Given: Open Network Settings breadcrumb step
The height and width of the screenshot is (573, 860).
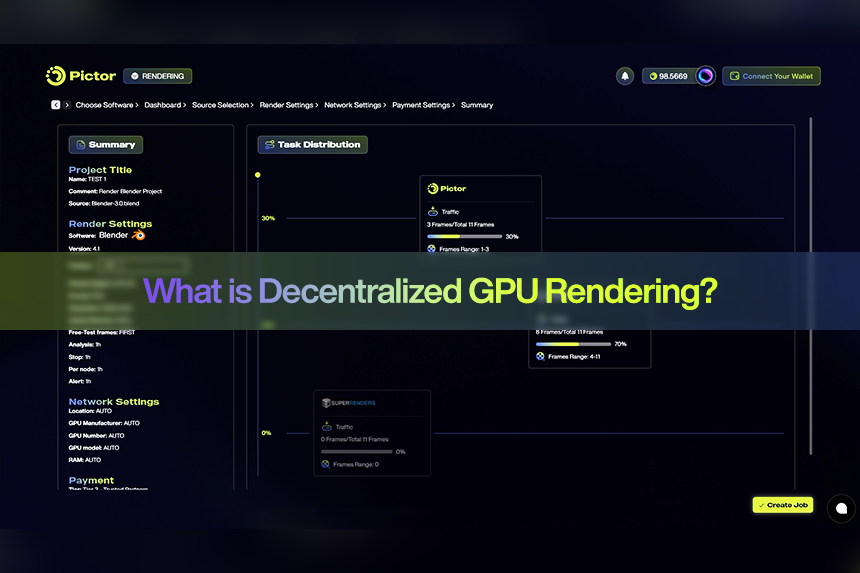Looking at the screenshot, I should click(355, 105).
